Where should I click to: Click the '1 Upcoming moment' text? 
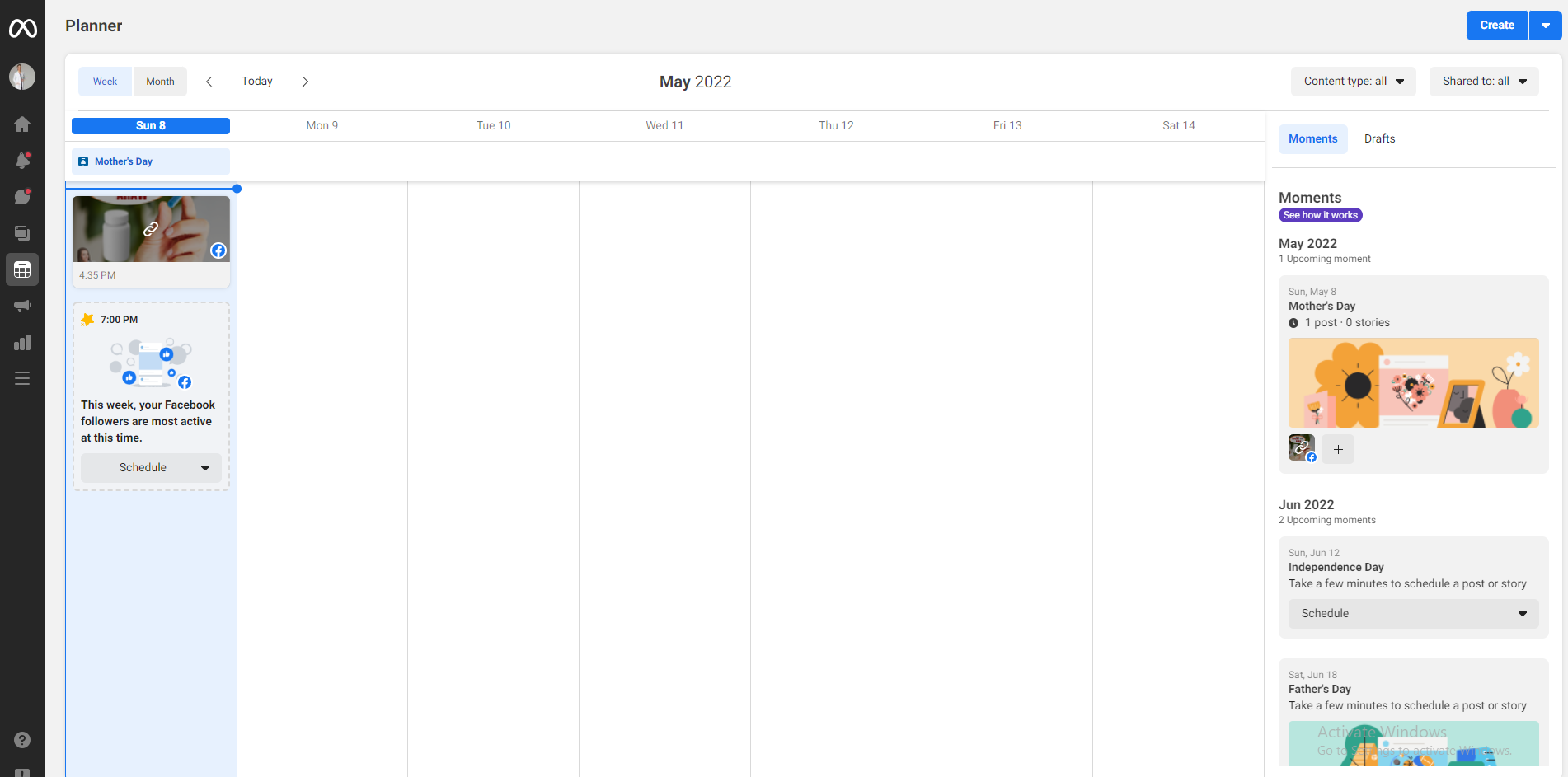click(x=1324, y=259)
